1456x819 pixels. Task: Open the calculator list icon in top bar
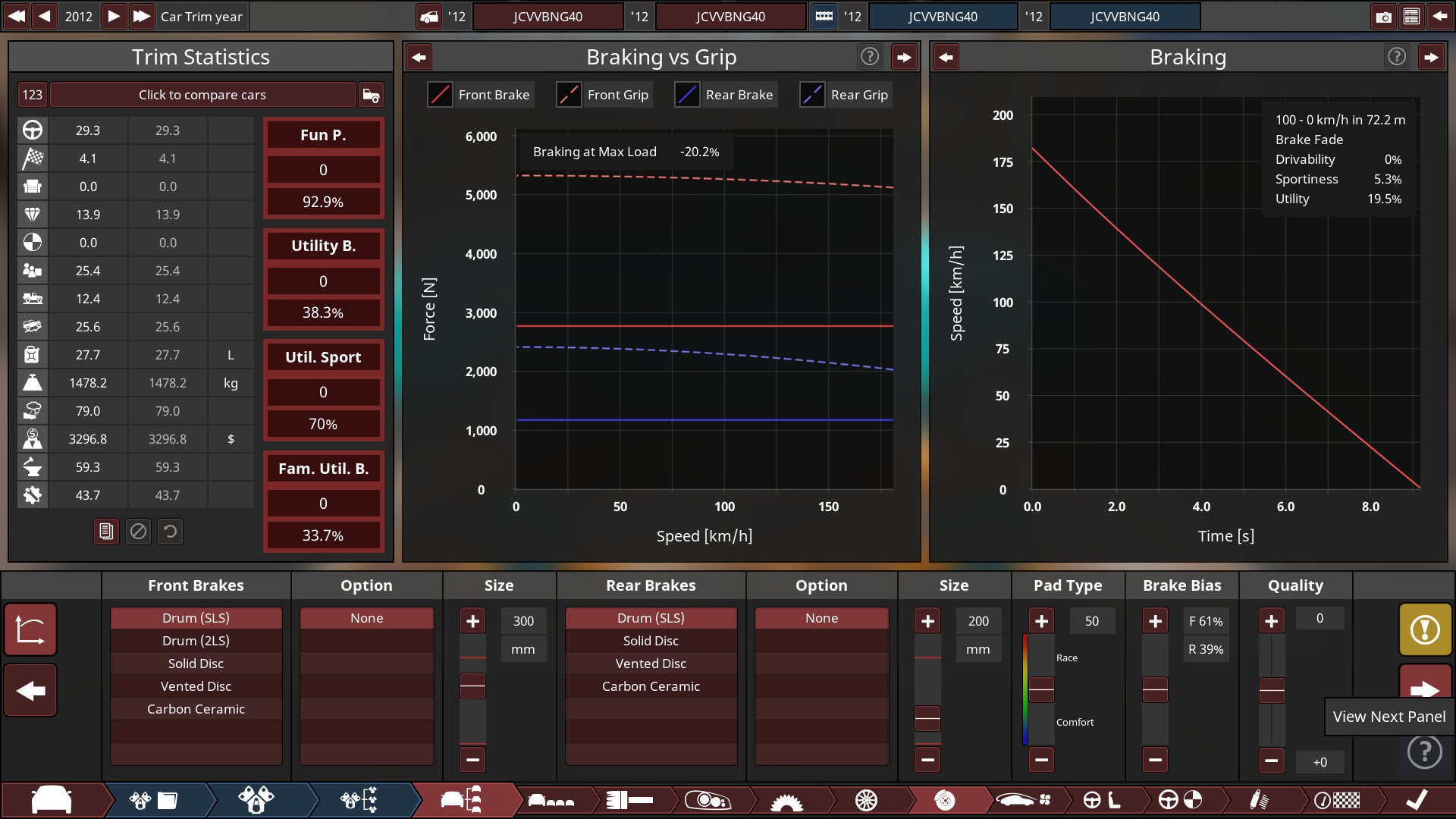click(1411, 16)
